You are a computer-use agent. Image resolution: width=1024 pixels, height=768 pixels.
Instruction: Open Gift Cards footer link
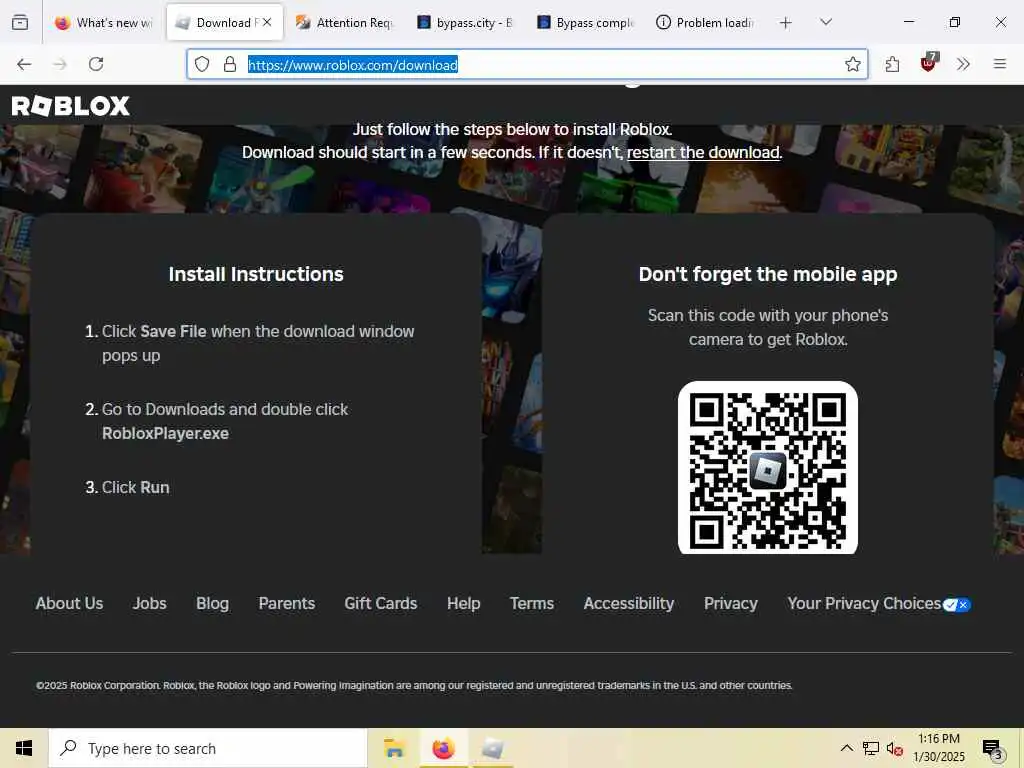(381, 603)
